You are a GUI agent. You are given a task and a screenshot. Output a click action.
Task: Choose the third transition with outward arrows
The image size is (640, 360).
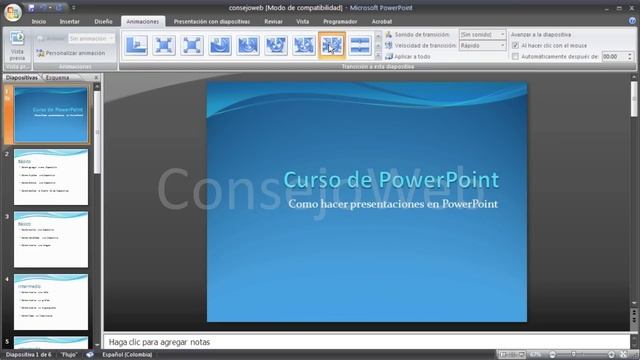tap(192, 45)
